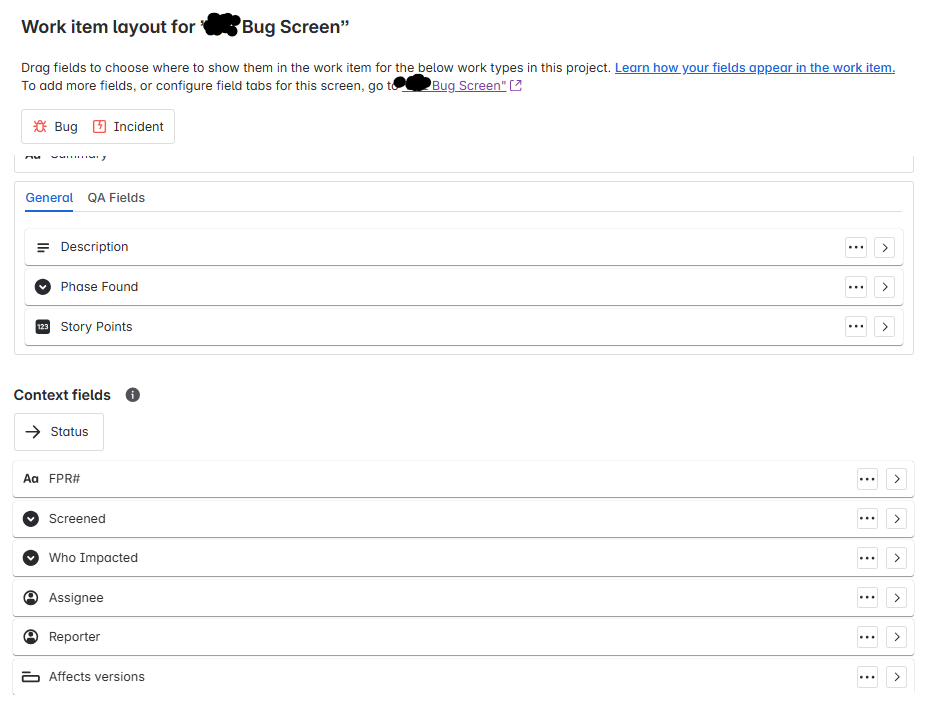Switch to the QA Fields tab
930x710 pixels.
coord(116,198)
